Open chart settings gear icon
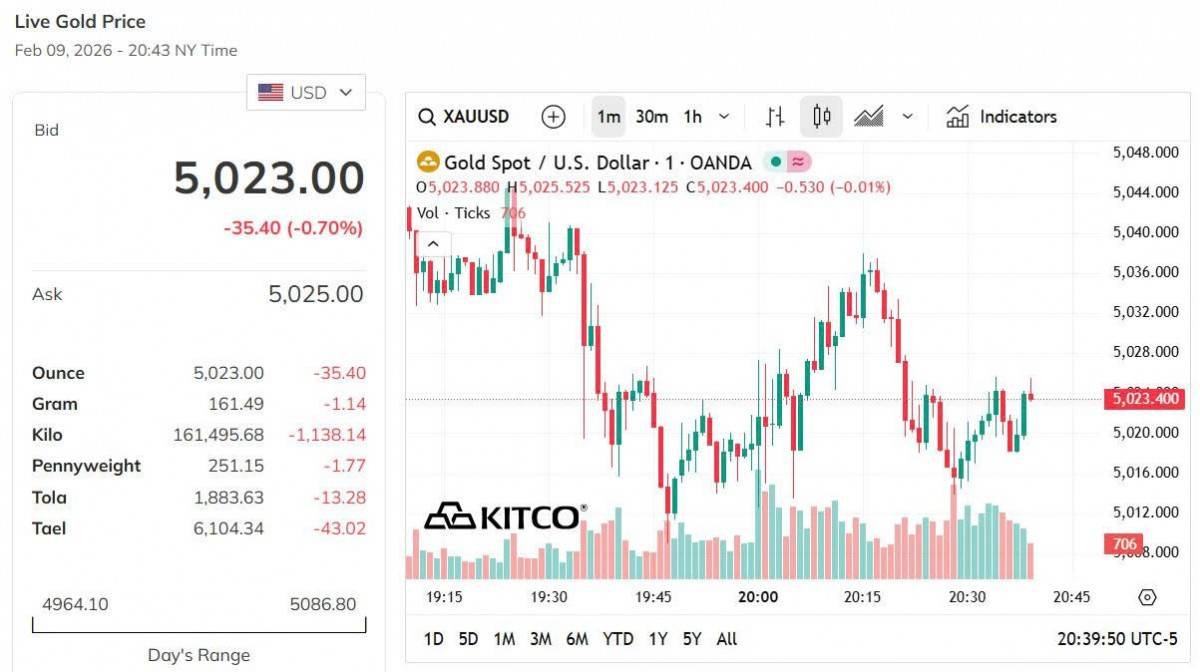The height and width of the screenshot is (672, 1200). [1147, 597]
